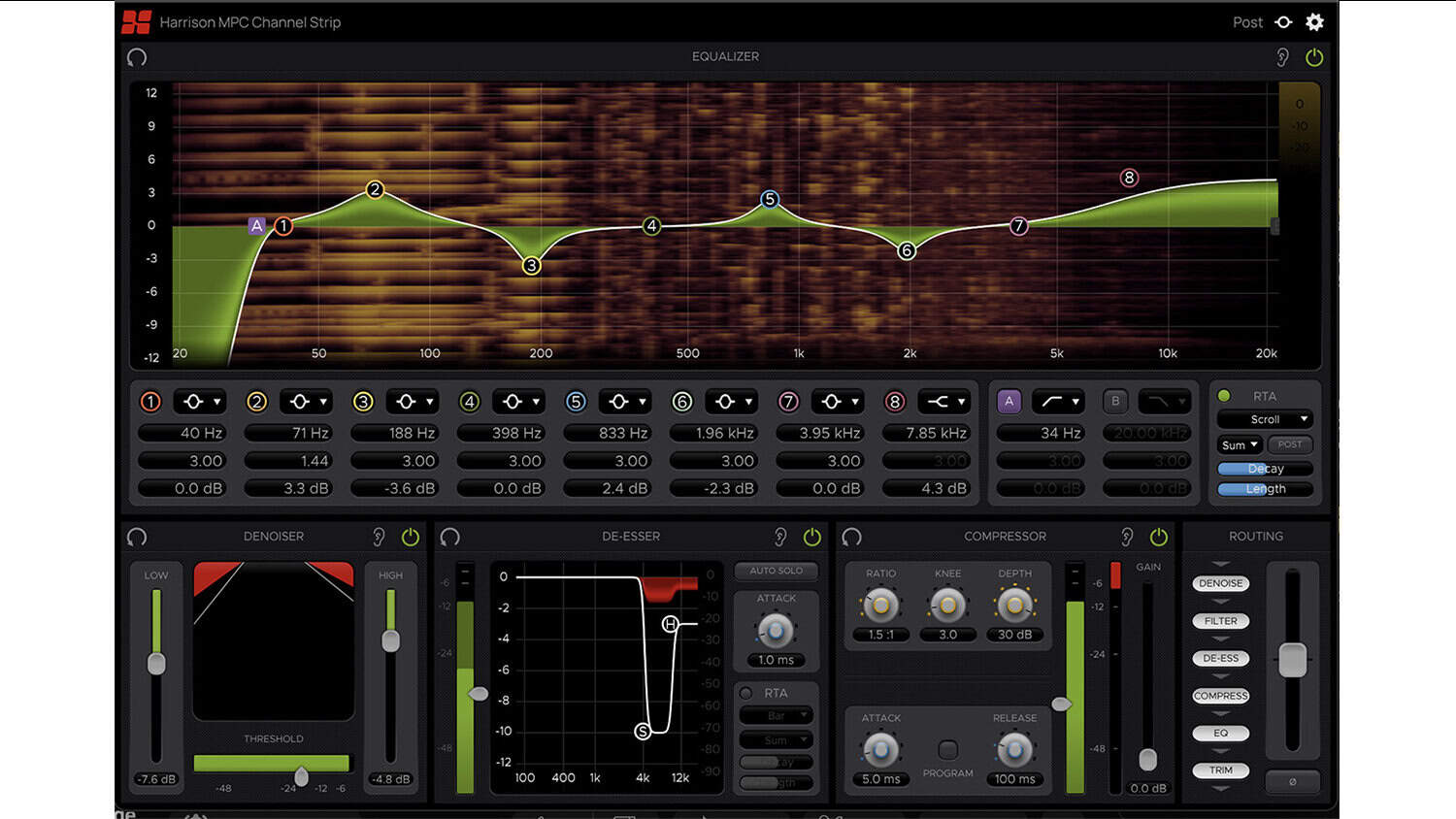The image size is (1456, 819).
Task: Select filter node A on the graph
Action: tap(256, 225)
